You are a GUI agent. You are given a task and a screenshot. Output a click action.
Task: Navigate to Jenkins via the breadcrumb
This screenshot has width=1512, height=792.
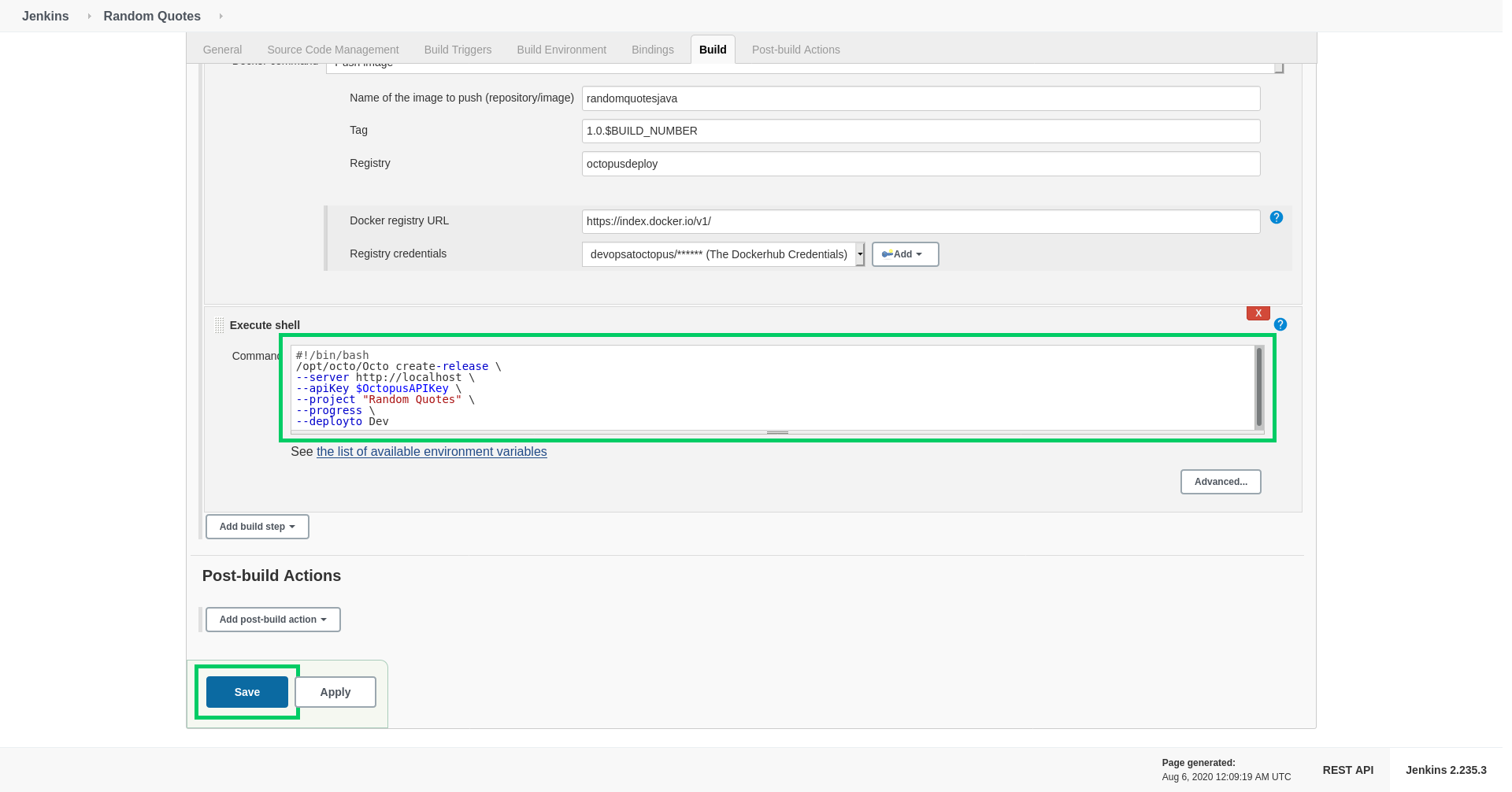[45, 16]
